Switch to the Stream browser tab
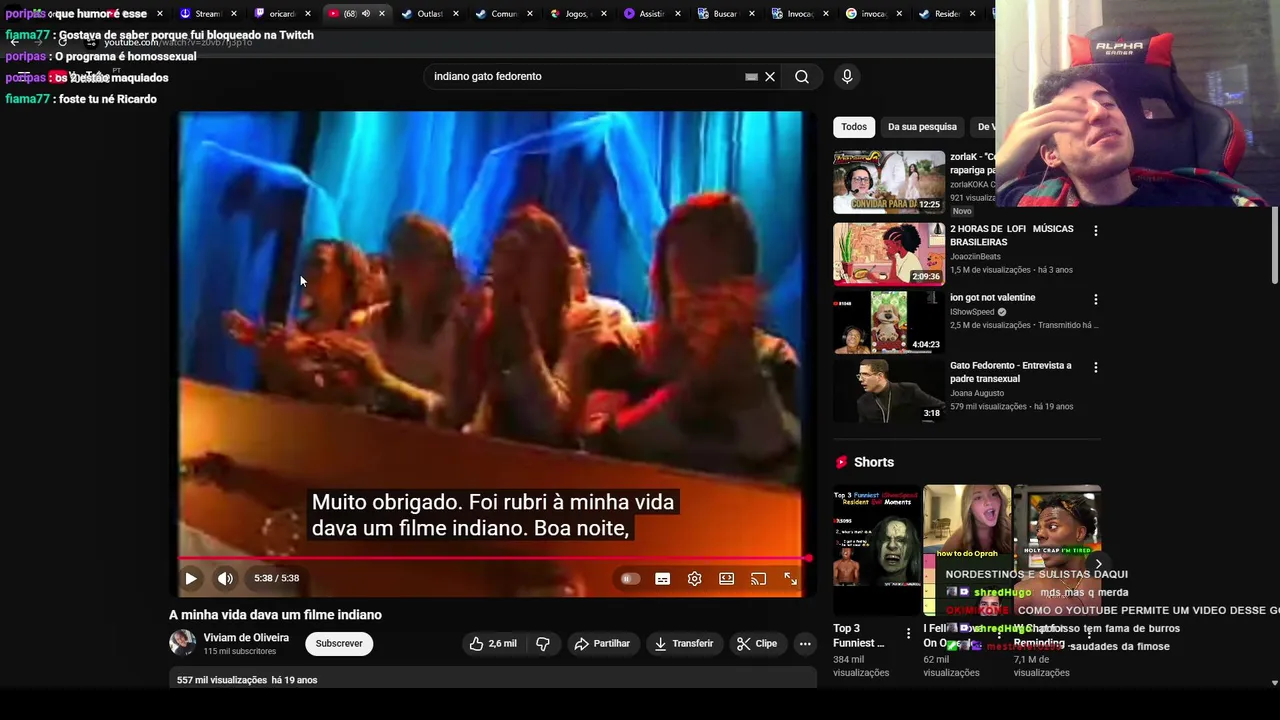Image resolution: width=1280 pixels, height=720 pixels. [x=207, y=14]
